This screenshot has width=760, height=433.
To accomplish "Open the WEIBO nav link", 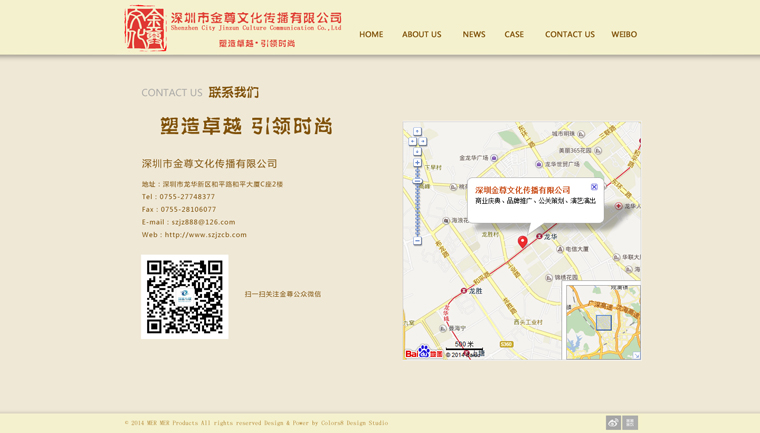I will (624, 34).
